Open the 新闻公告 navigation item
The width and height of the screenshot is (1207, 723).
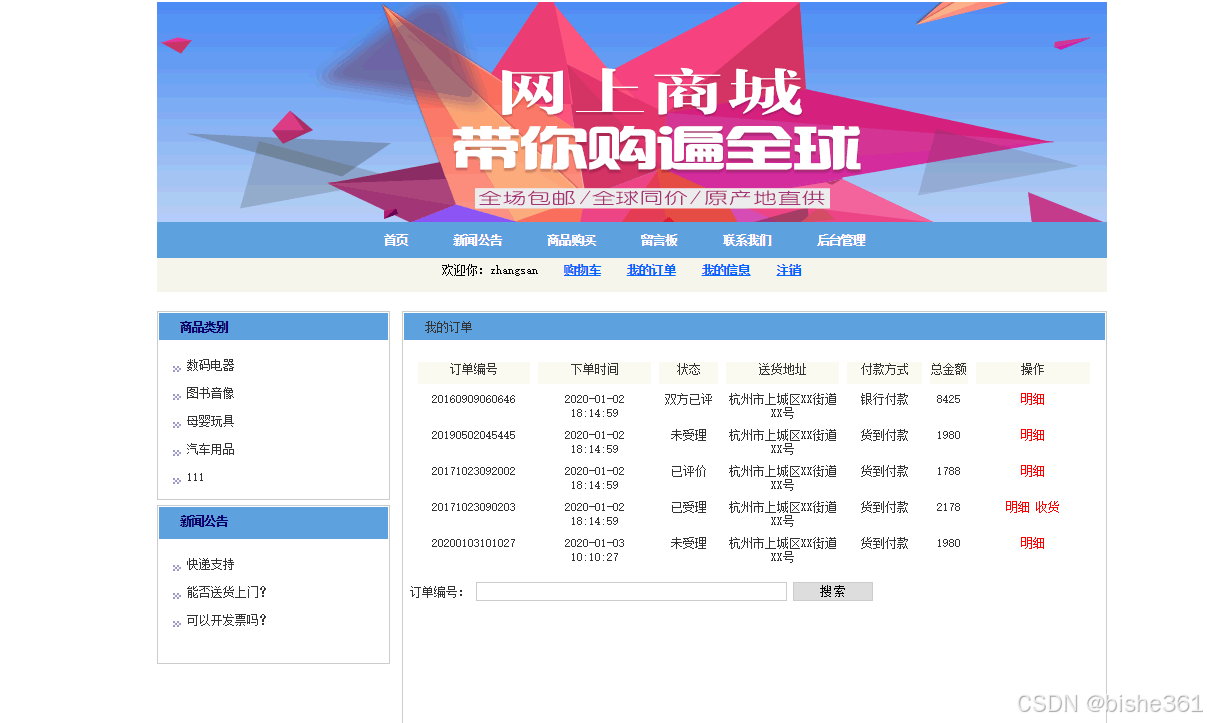click(478, 240)
